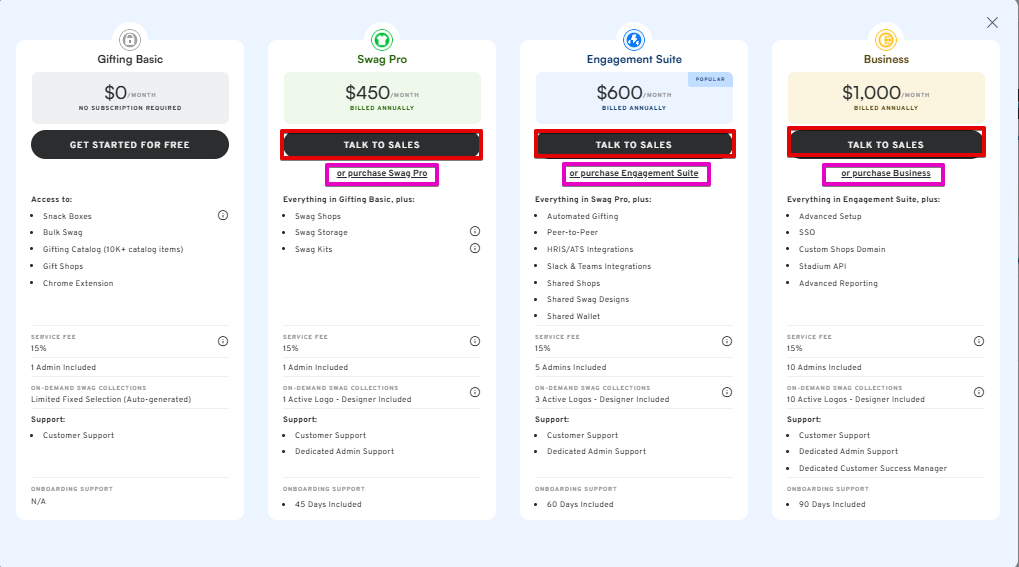Follow the 'or purchase Business' link
Image resolution: width=1019 pixels, height=567 pixels.
[886, 174]
